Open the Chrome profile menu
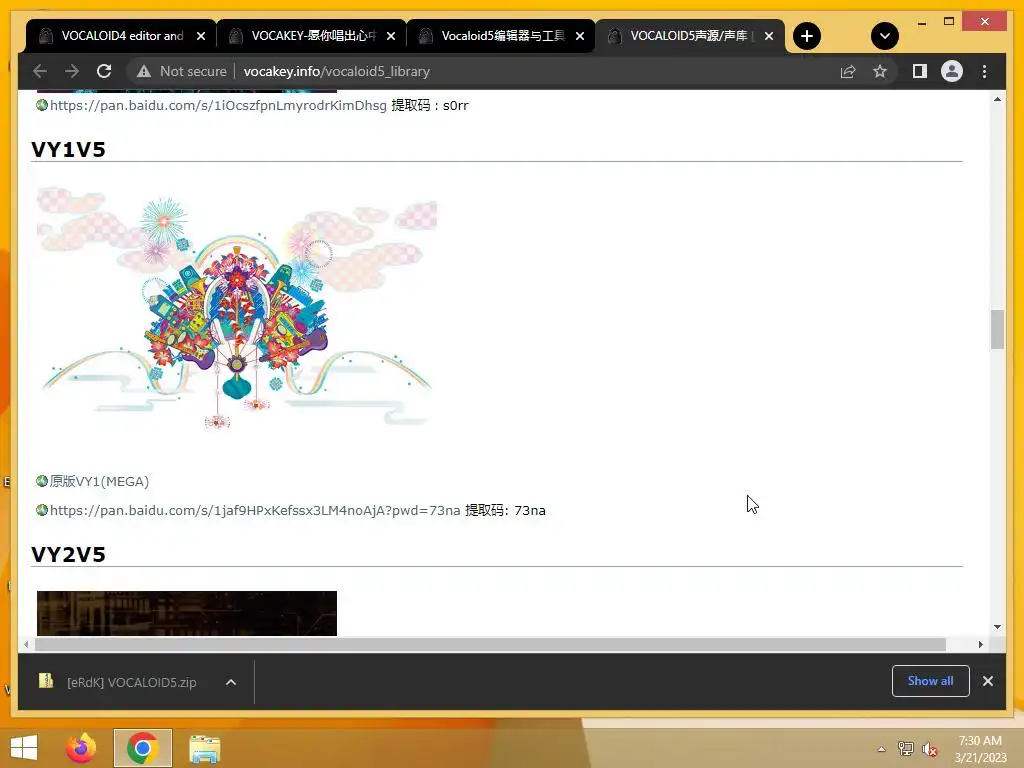The width and height of the screenshot is (1024, 768). click(x=952, y=71)
